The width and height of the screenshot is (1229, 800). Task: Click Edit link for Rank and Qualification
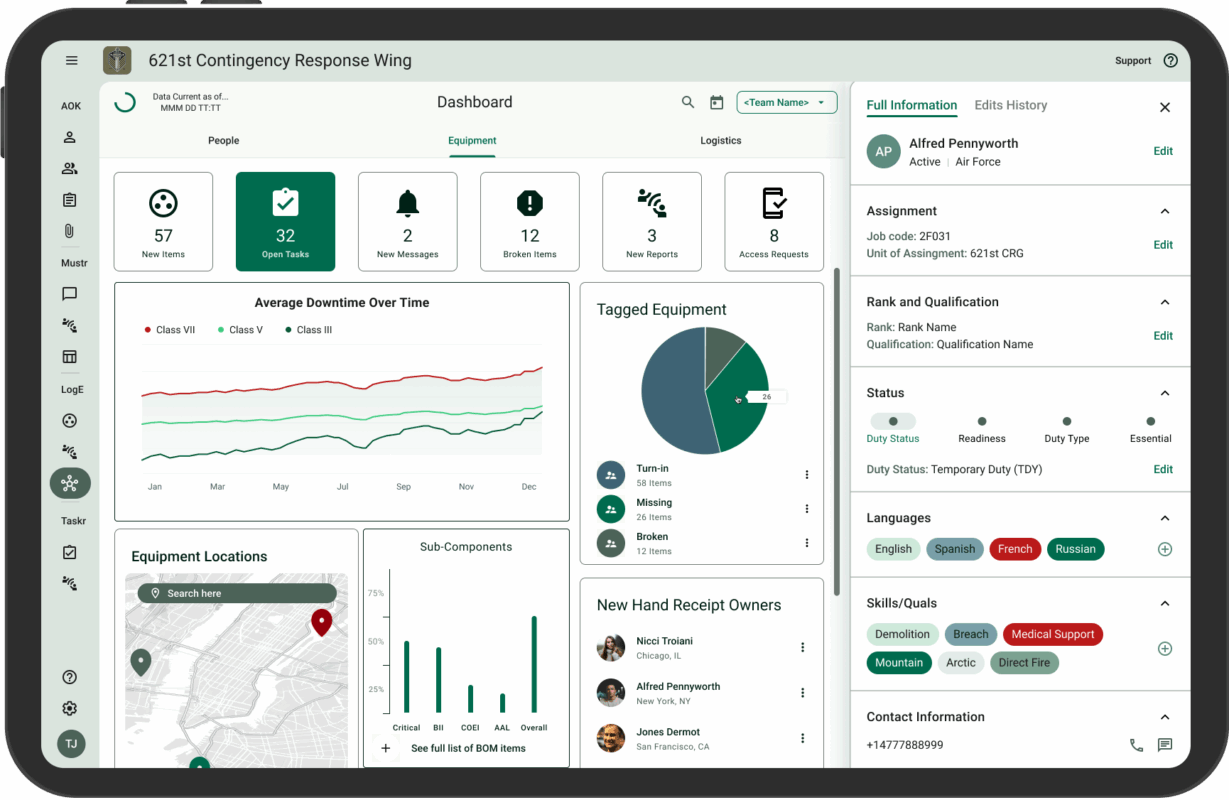click(1163, 336)
